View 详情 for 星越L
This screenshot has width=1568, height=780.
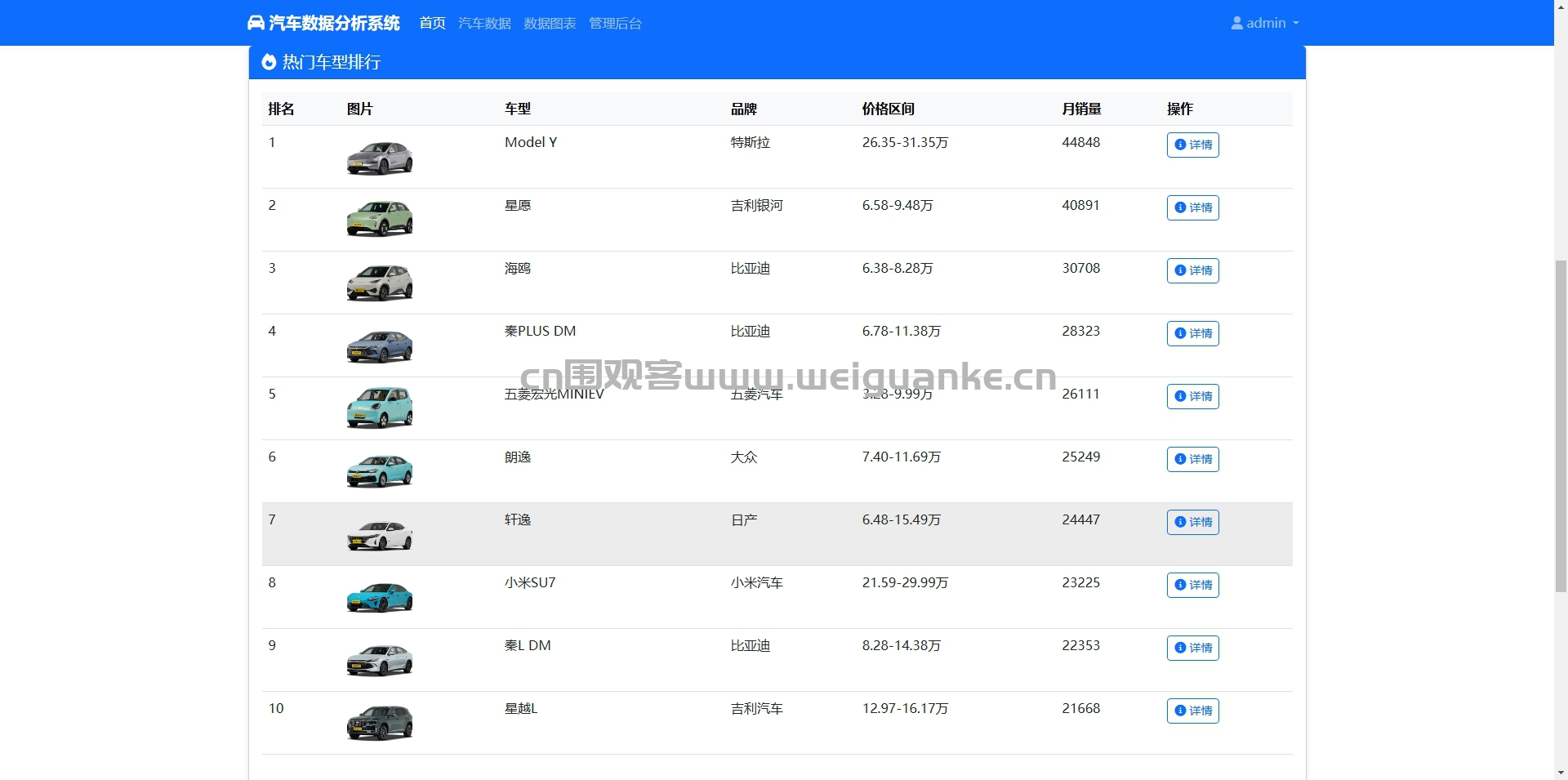(x=1192, y=711)
